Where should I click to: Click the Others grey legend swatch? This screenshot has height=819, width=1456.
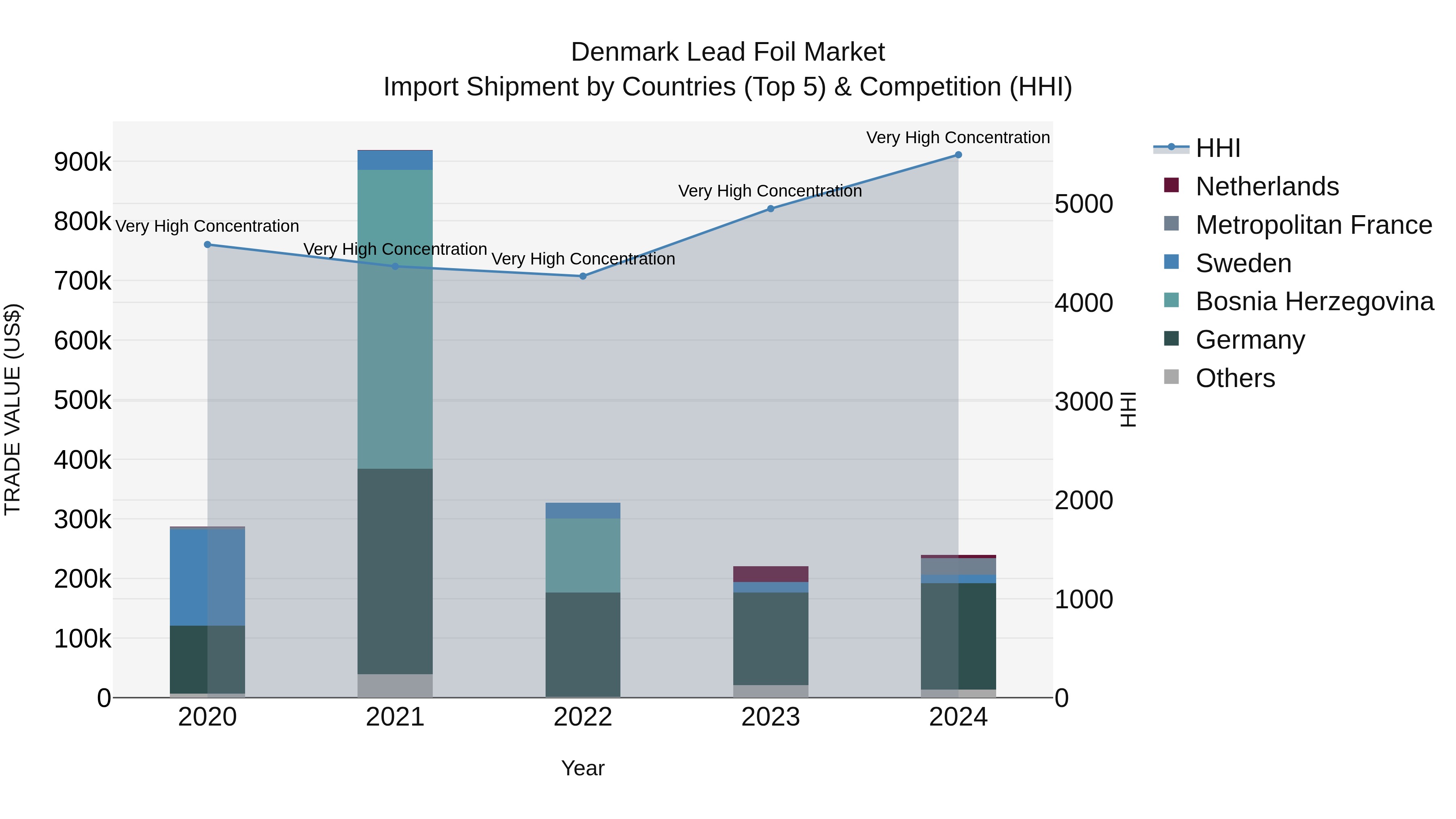coord(1172,377)
